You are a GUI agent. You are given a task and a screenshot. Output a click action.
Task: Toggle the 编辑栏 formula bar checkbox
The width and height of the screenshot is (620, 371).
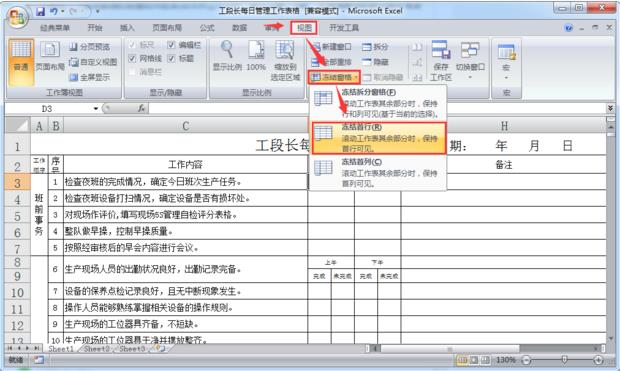(x=171, y=45)
